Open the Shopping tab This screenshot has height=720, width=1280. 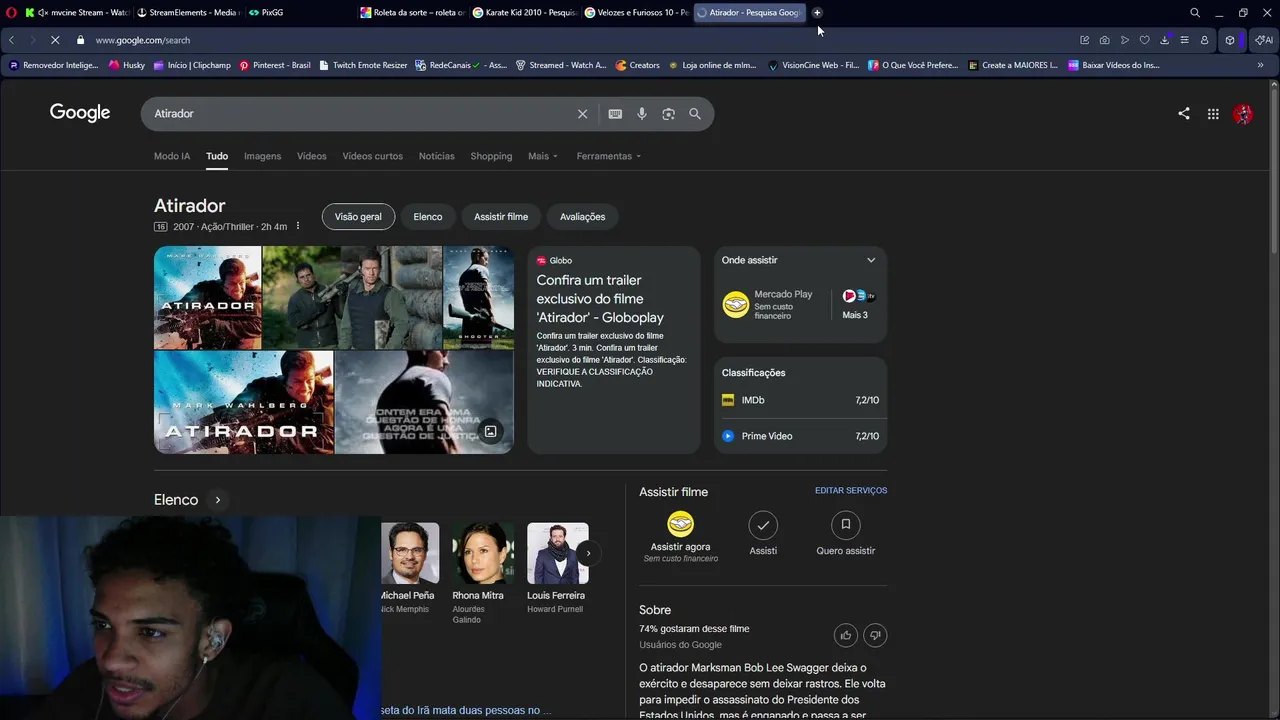pyautogui.click(x=491, y=156)
